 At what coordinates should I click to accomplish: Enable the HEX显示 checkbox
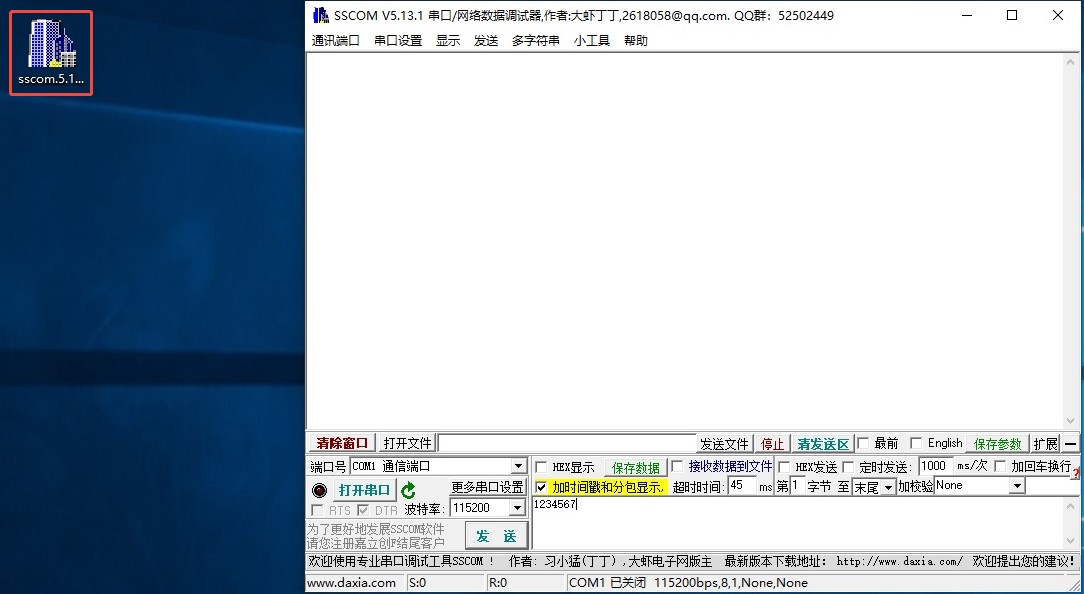(x=540, y=466)
